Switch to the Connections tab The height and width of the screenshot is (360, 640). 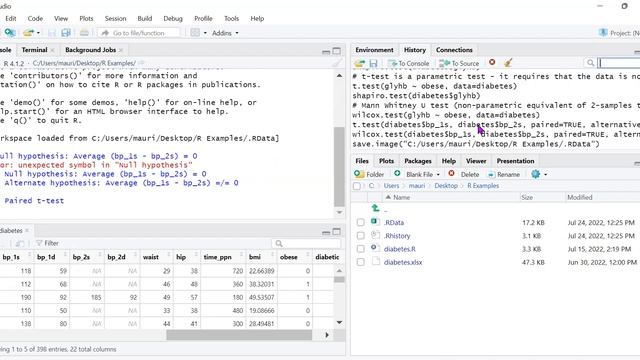click(454, 50)
